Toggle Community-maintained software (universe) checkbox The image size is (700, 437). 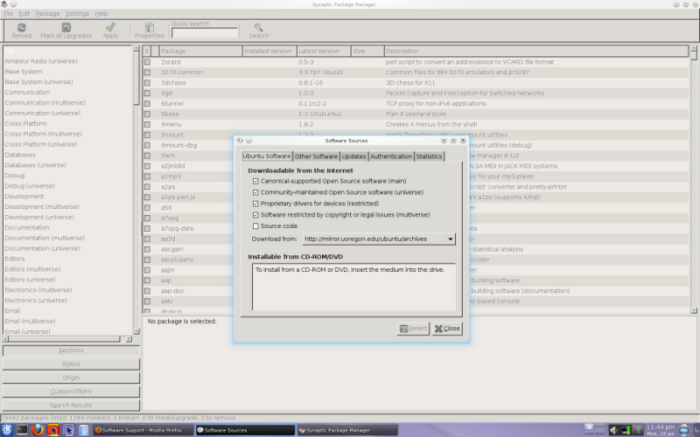(x=256, y=192)
